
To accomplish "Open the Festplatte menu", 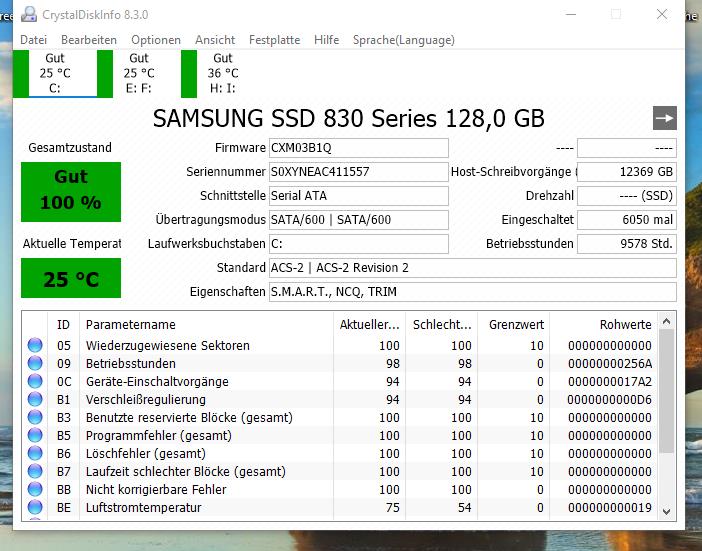I will pos(274,40).
